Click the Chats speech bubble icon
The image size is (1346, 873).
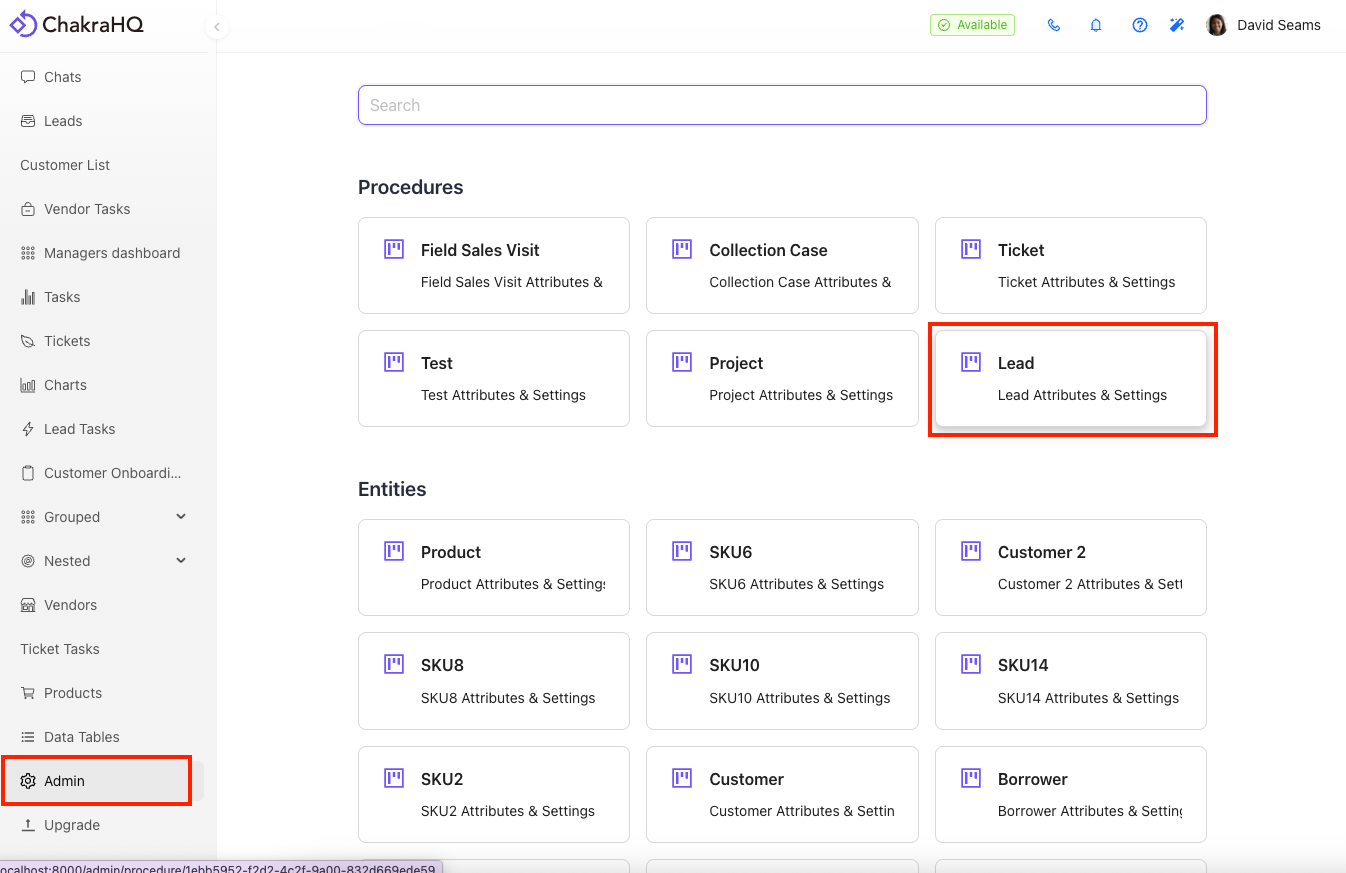tap(28, 77)
